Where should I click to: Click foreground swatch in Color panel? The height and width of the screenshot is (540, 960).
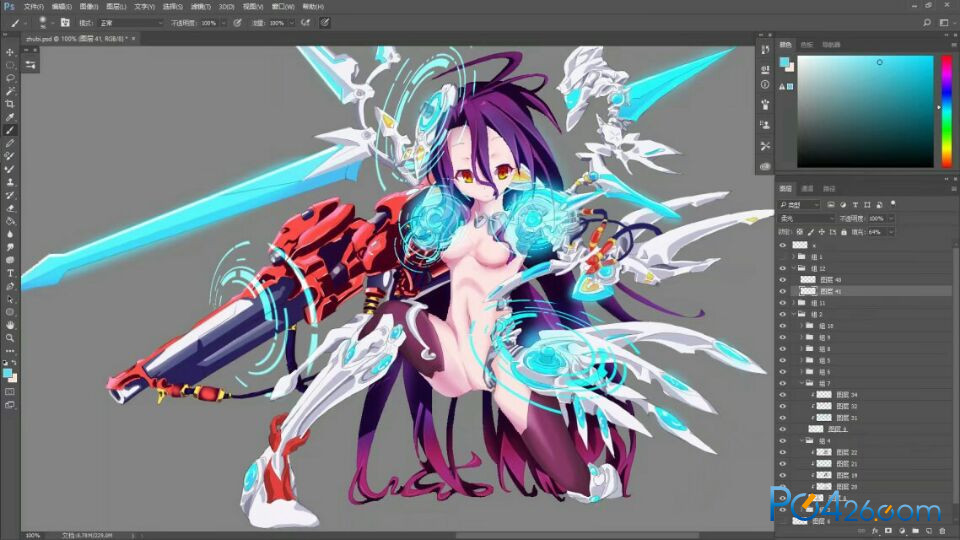tap(784, 62)
